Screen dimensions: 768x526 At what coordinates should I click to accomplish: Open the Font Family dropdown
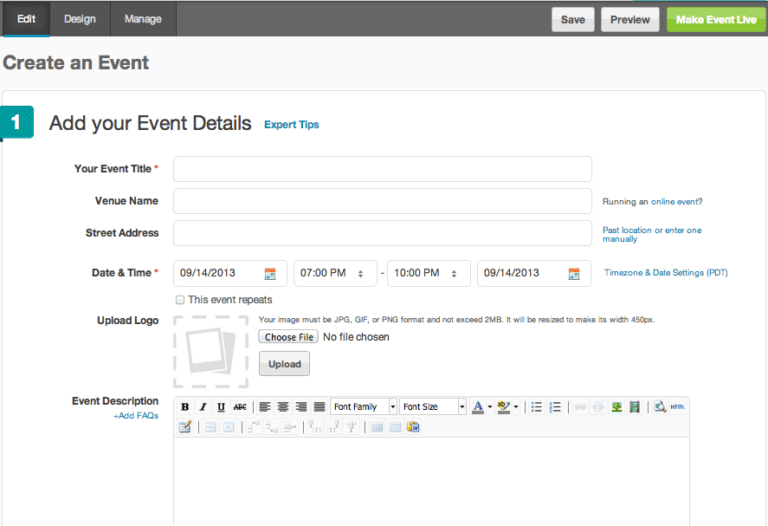(x=363, y=407)
